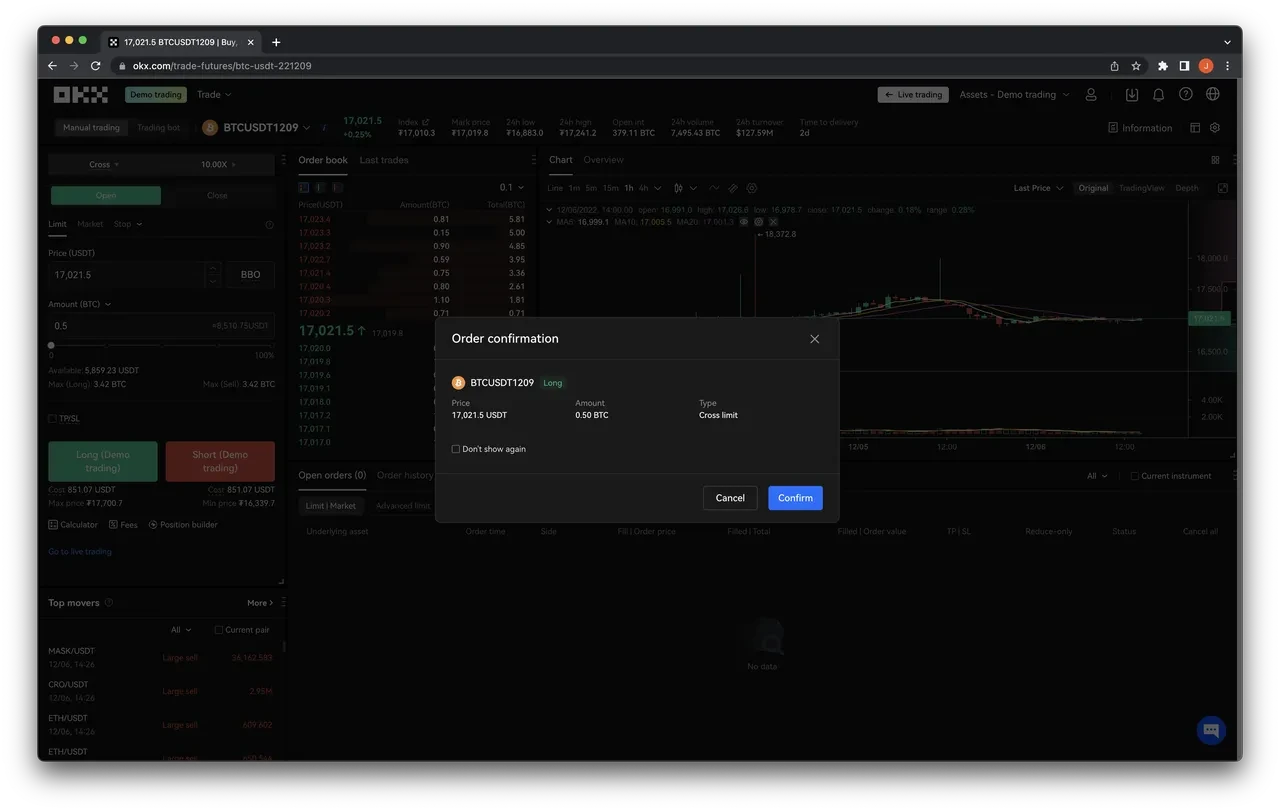The width and height of the screenshot is (1280, 811).
Task: Click the layout icon next to Information
Action: pyautogui.click(x=1195, y=128)
